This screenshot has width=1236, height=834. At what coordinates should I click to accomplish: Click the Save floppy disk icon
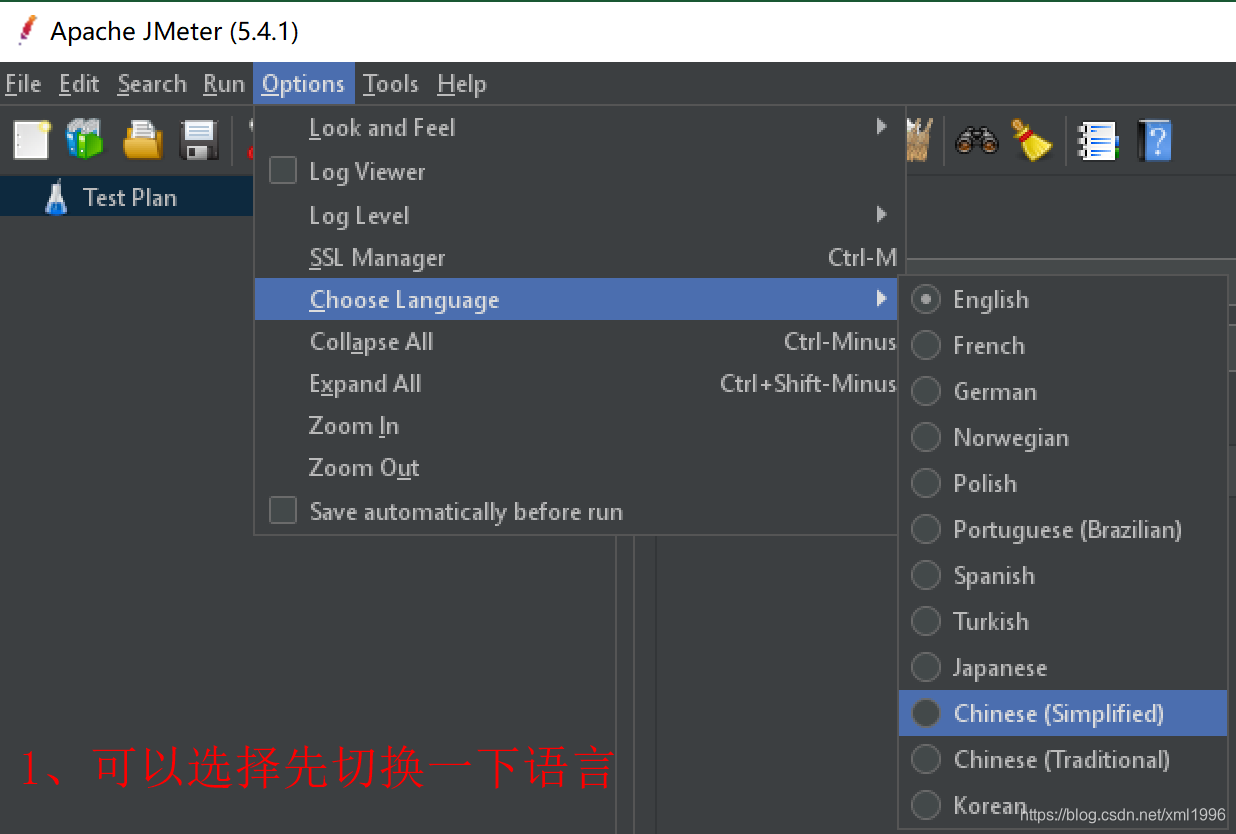pyautogui.click(x=199, y=140)
